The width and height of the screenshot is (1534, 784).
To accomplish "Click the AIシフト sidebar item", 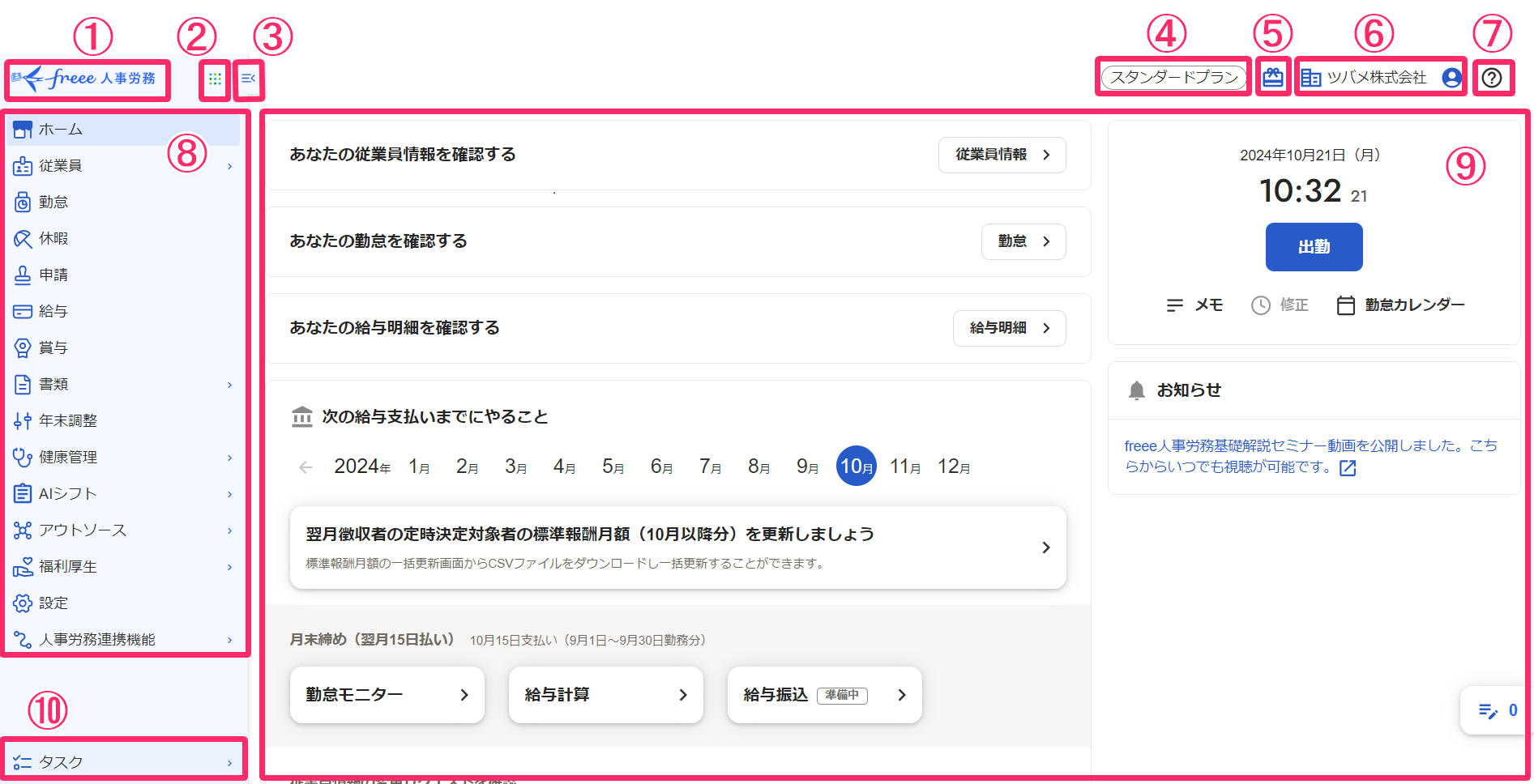I will [x=124, y=494].
